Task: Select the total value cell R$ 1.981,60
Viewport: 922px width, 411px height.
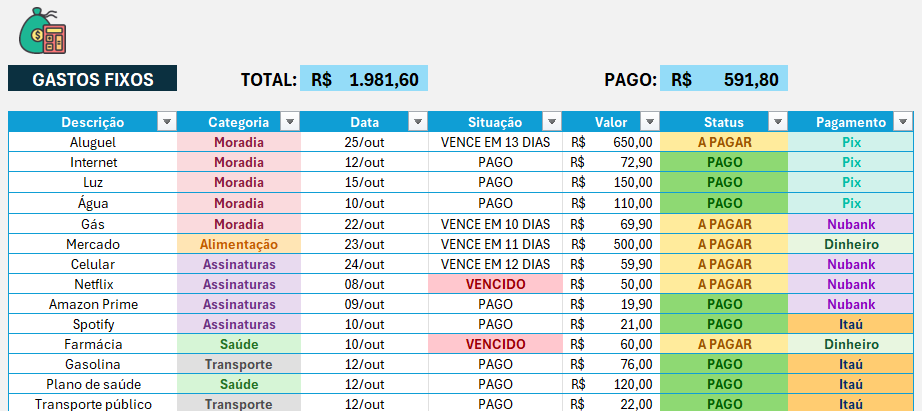Action: [364, 80]
